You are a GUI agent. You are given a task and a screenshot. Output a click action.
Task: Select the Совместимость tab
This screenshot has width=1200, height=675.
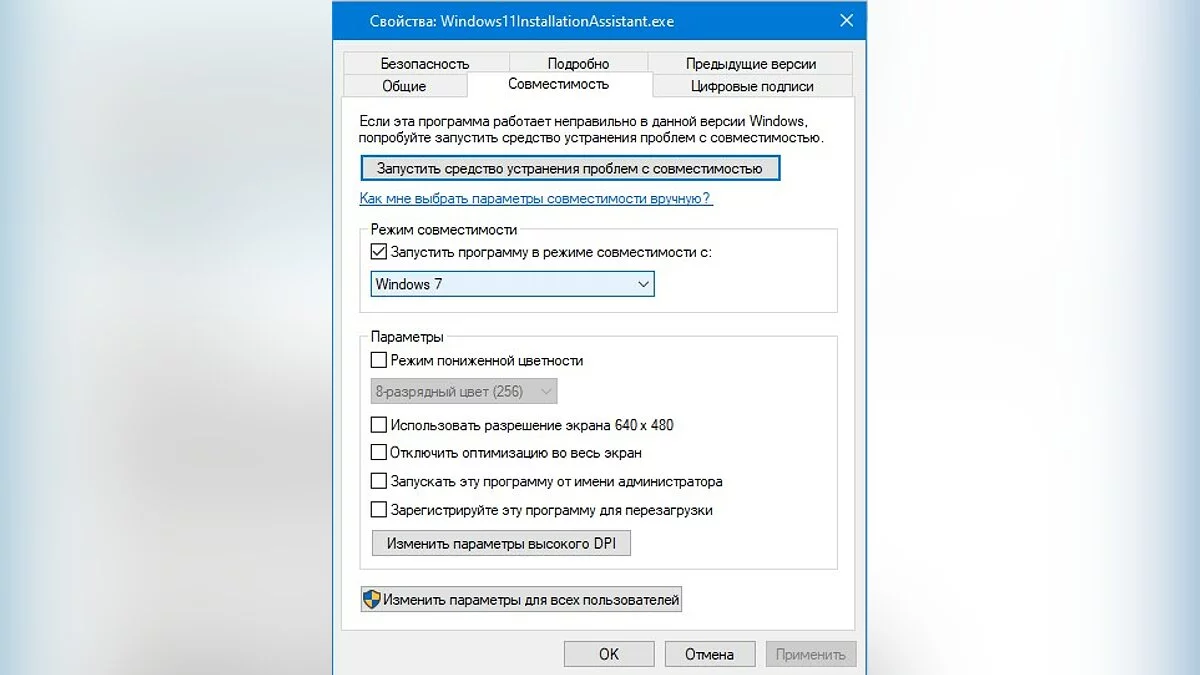558,85
